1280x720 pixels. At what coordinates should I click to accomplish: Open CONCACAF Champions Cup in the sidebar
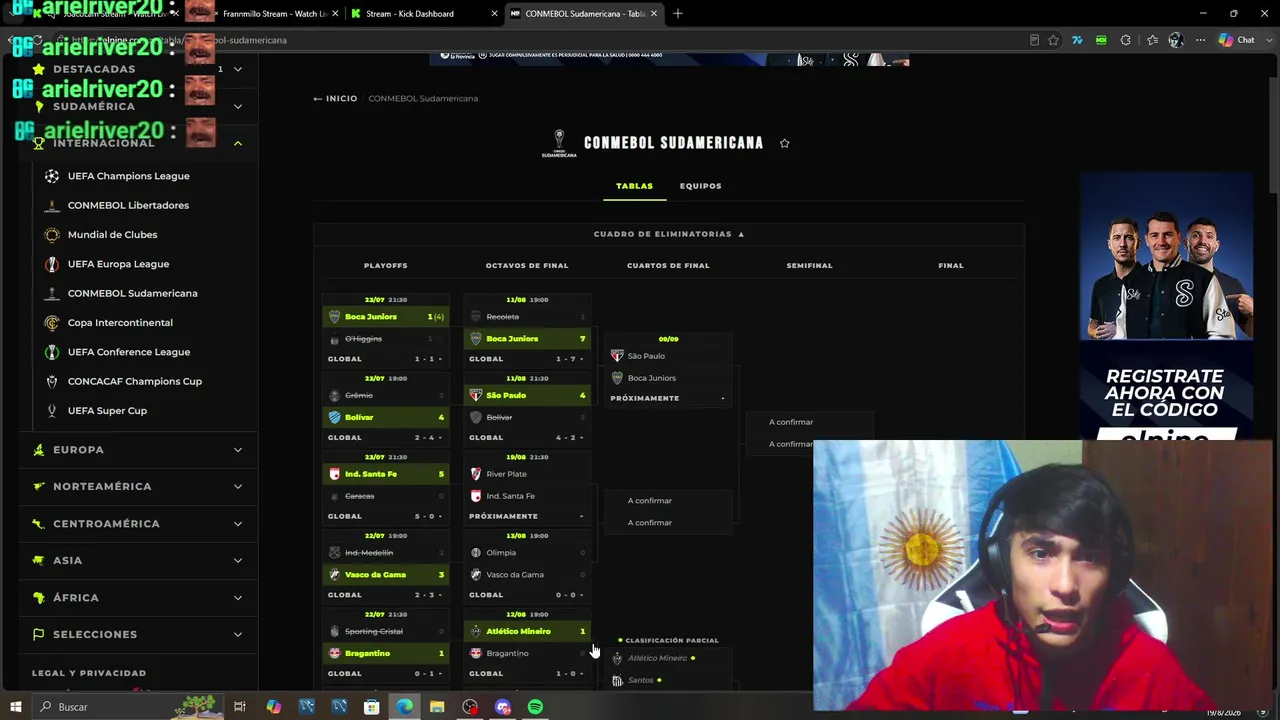click(x=134, y=381)
